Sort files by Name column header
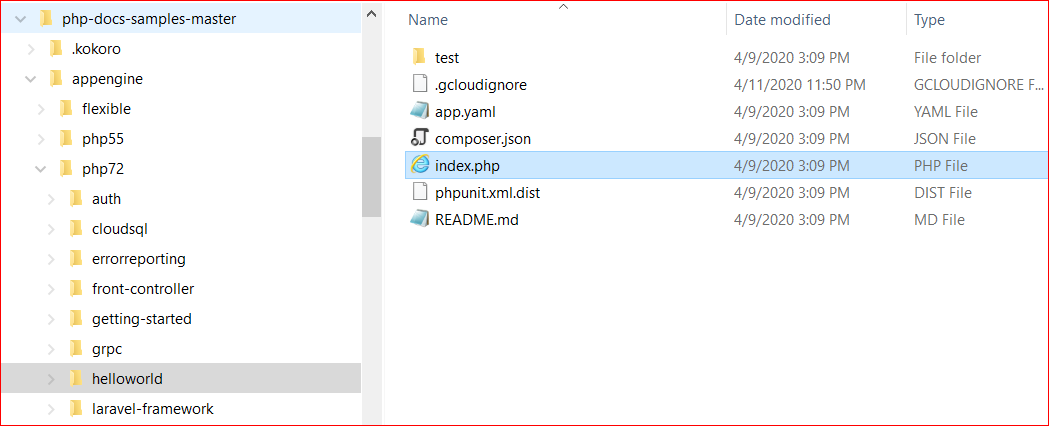Screen dimensions: 1049x426 [428, 20]
